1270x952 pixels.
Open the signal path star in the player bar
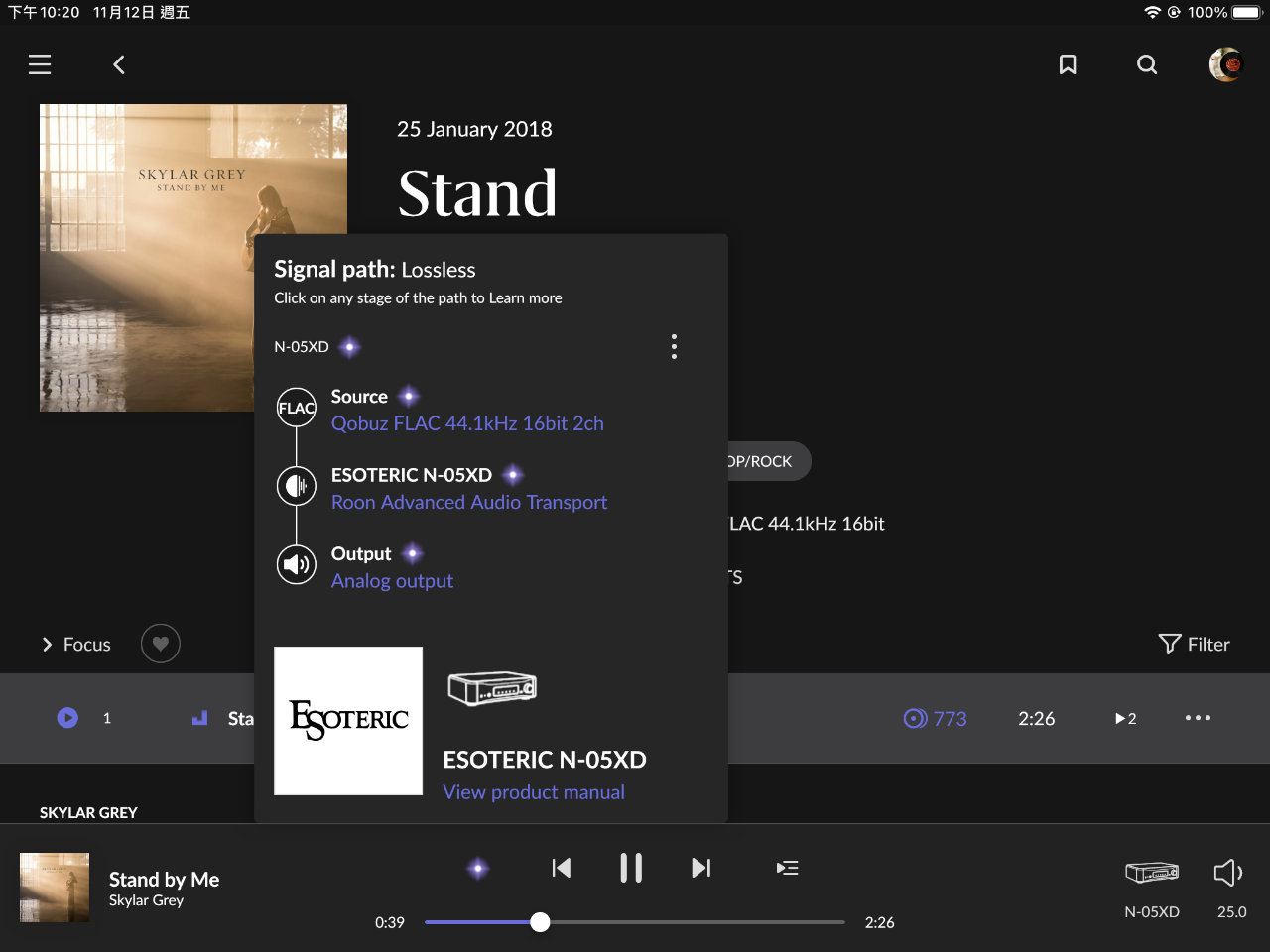tap(478, 869)
